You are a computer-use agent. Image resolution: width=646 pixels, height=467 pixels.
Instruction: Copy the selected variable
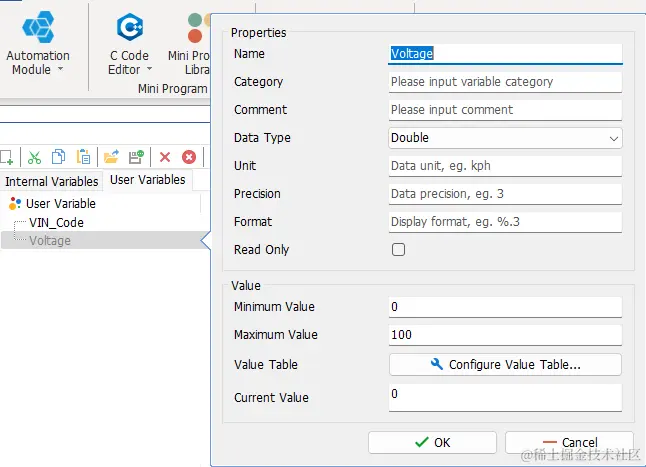pos(59,157)
